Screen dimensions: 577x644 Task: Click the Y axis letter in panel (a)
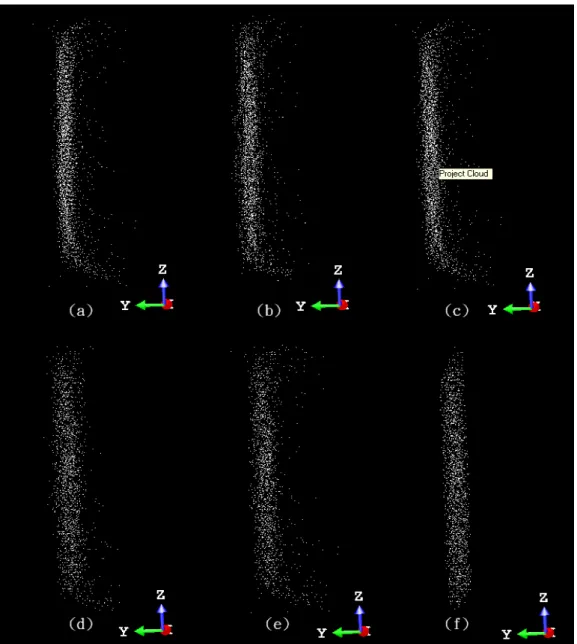click(125, 306)
